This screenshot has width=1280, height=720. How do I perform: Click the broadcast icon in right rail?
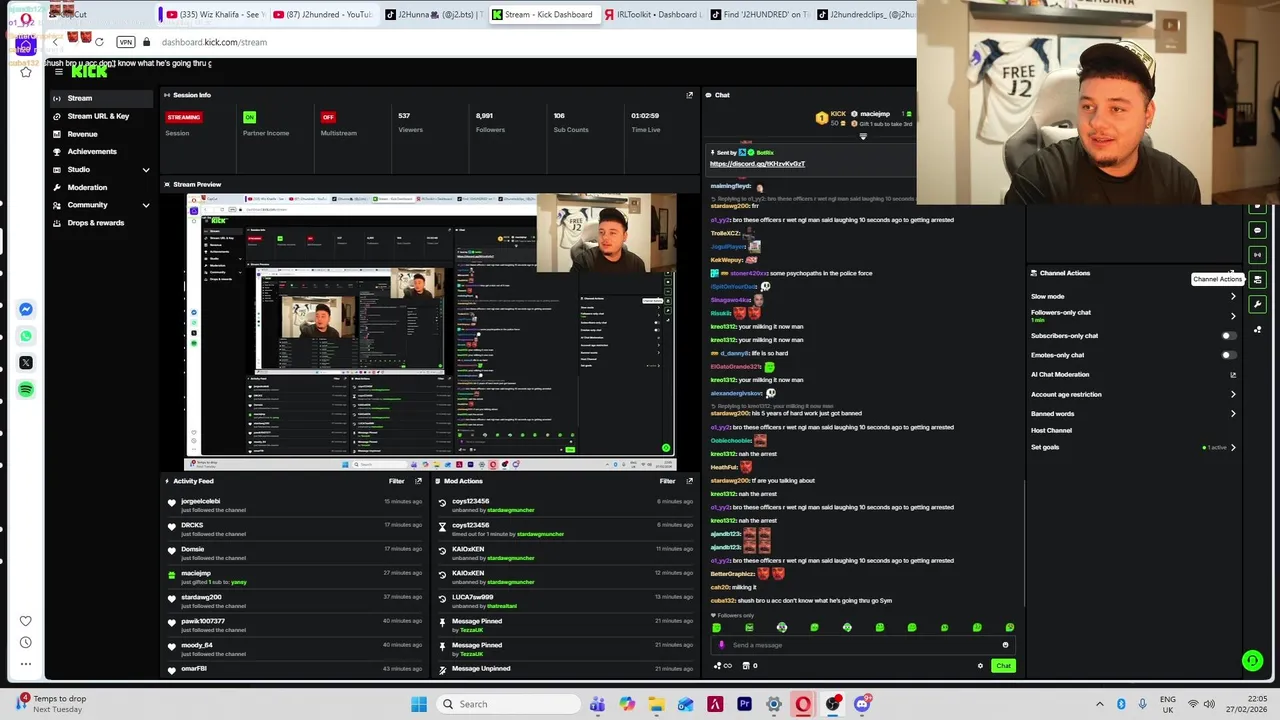coord(1257,255)
